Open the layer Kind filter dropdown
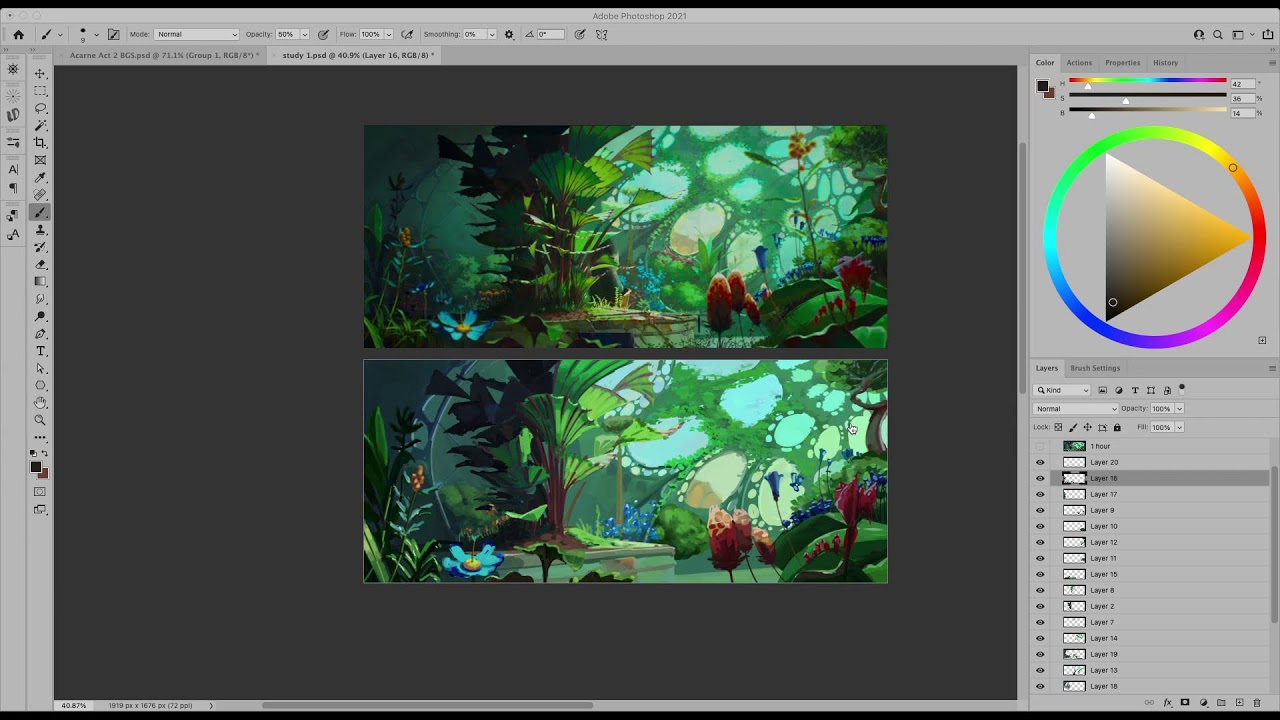 click(1062, 390)
